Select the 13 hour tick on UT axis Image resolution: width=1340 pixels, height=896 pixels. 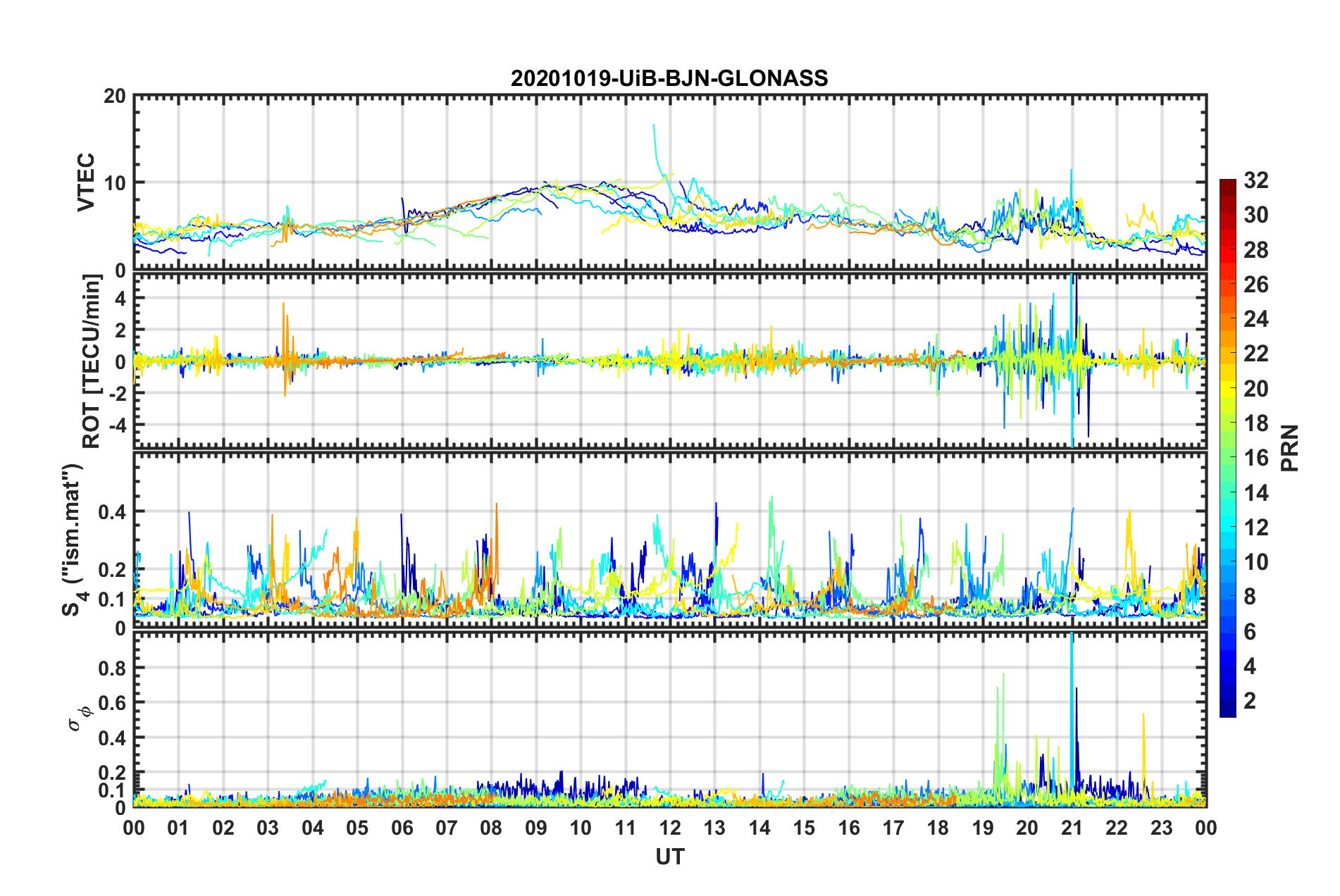tap(714, 828)
